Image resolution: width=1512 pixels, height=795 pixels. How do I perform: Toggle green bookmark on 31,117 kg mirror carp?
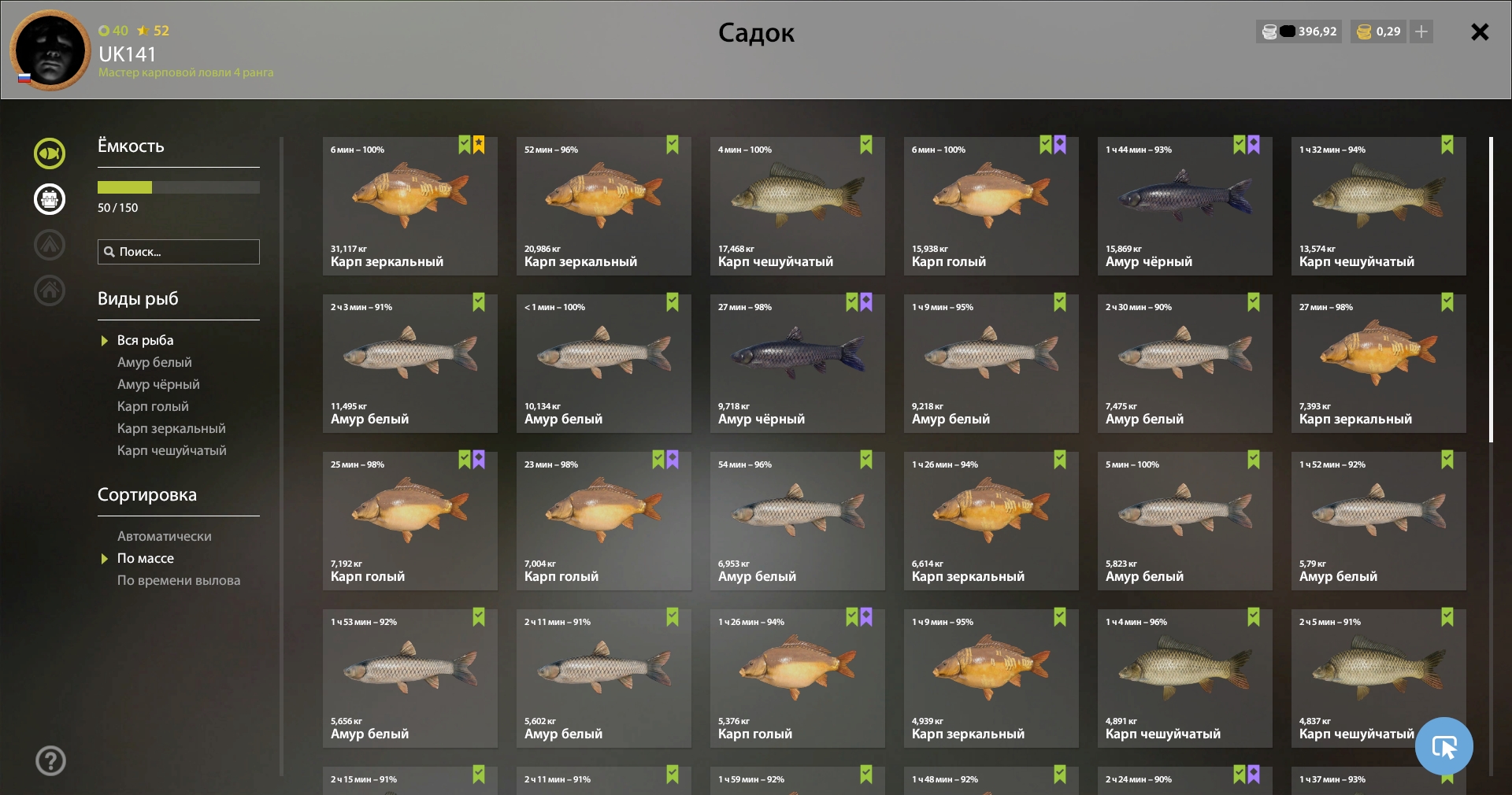[x=465, y=145]
